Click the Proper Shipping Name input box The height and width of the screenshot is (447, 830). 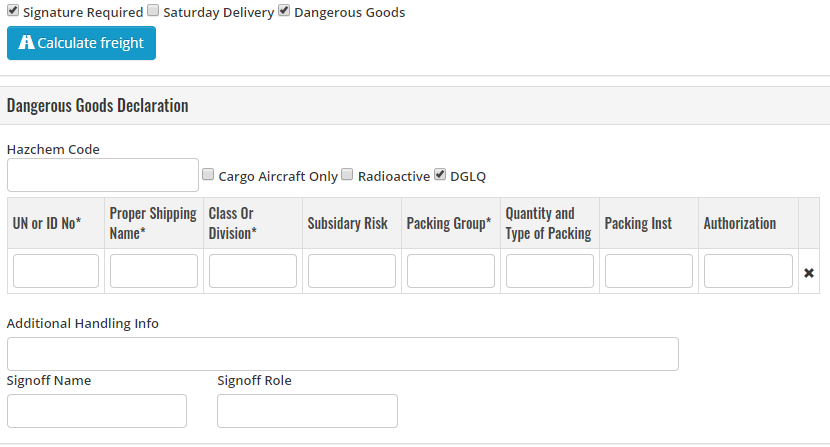coord(154,271)
